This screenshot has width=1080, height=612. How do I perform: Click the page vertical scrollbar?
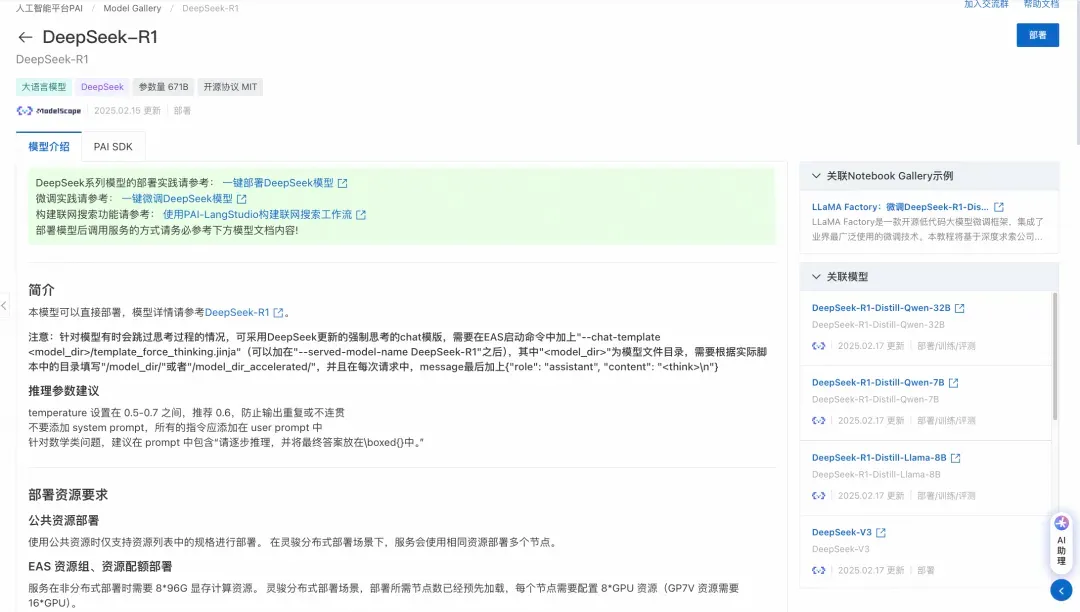(x=1077, y=72)
